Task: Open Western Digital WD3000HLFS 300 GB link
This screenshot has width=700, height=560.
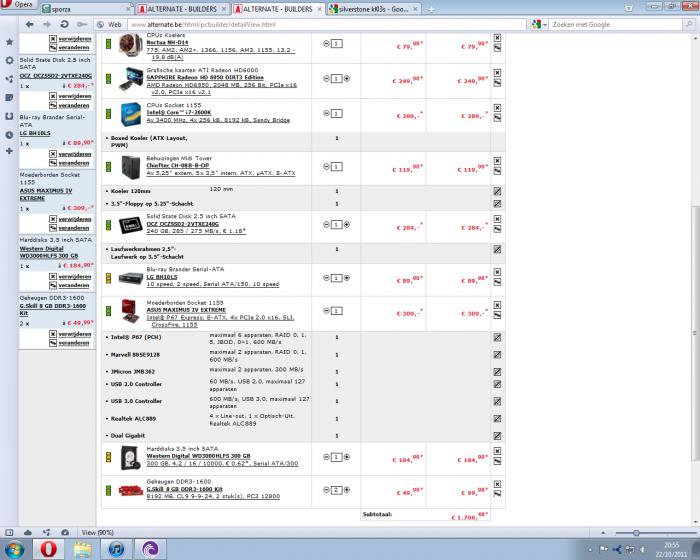Action: (198, 456)
